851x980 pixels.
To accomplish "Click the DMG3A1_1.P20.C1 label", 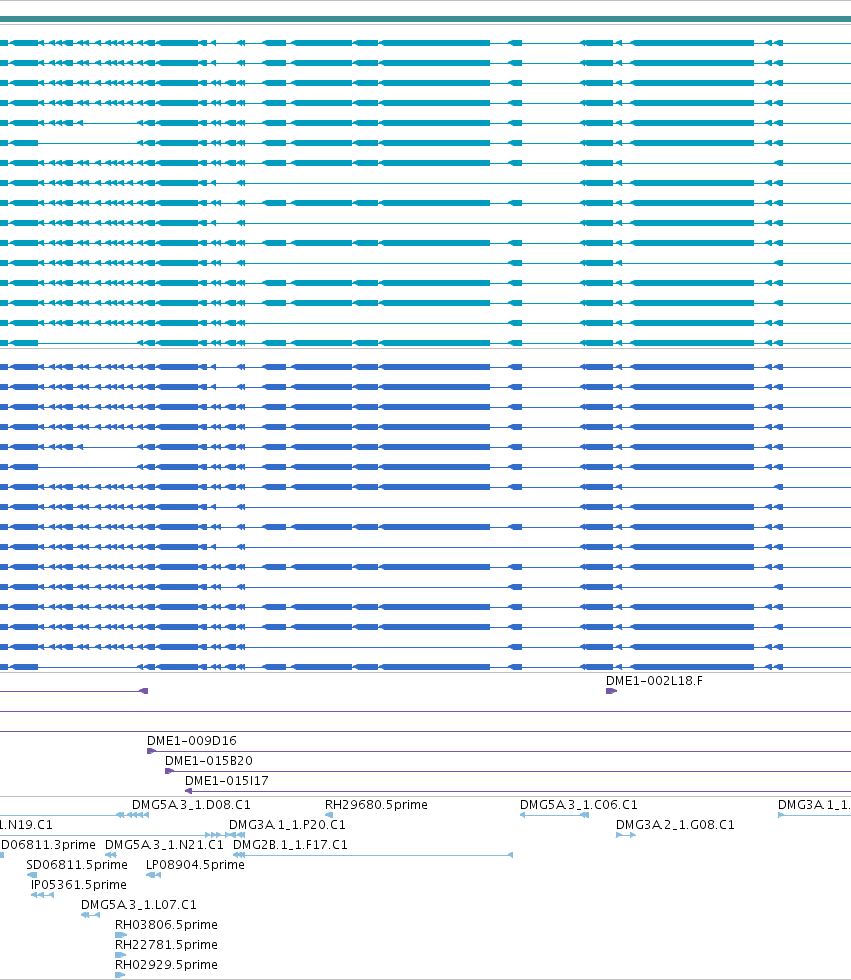I will tap(287, 824).
